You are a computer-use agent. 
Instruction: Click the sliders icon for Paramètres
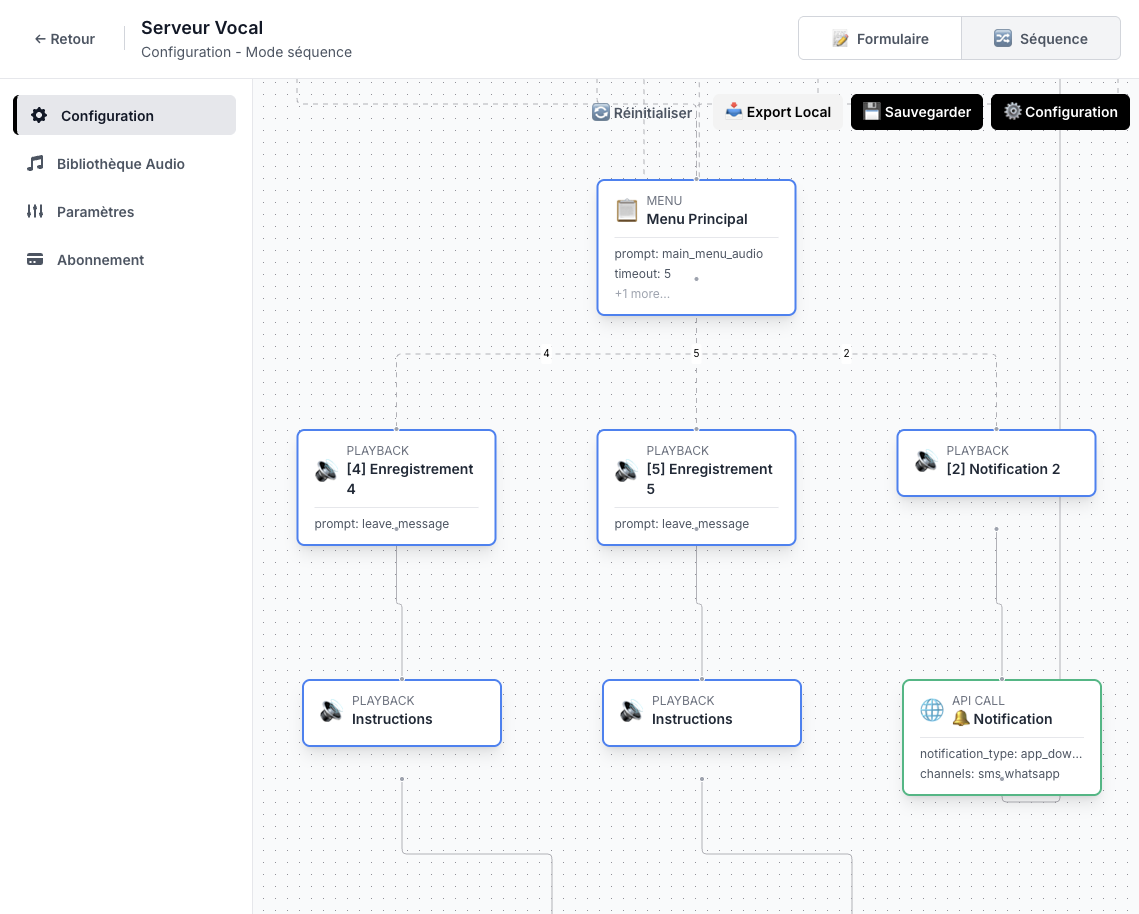point(35,211)
